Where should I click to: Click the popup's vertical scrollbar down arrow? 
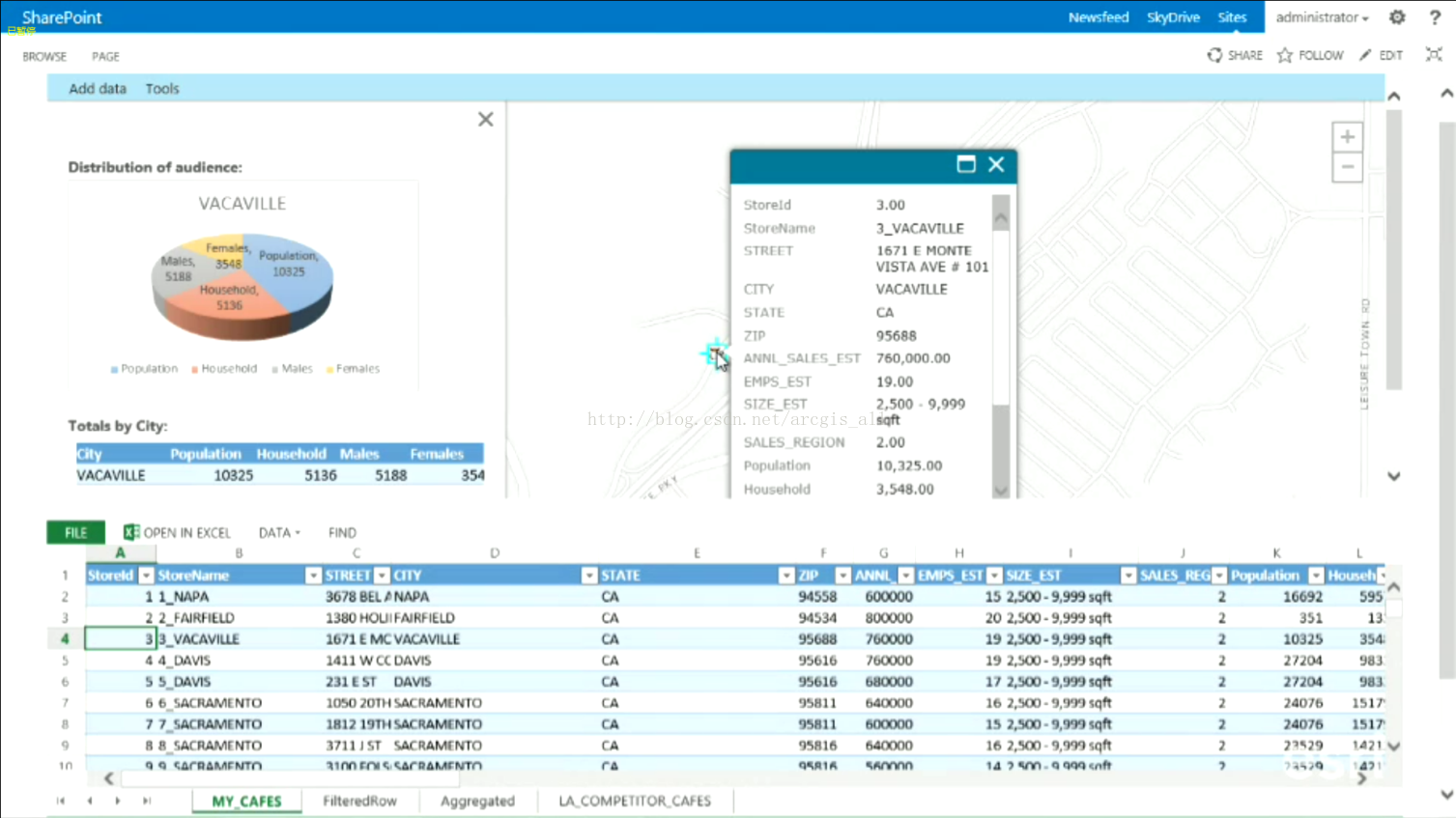1001,490
